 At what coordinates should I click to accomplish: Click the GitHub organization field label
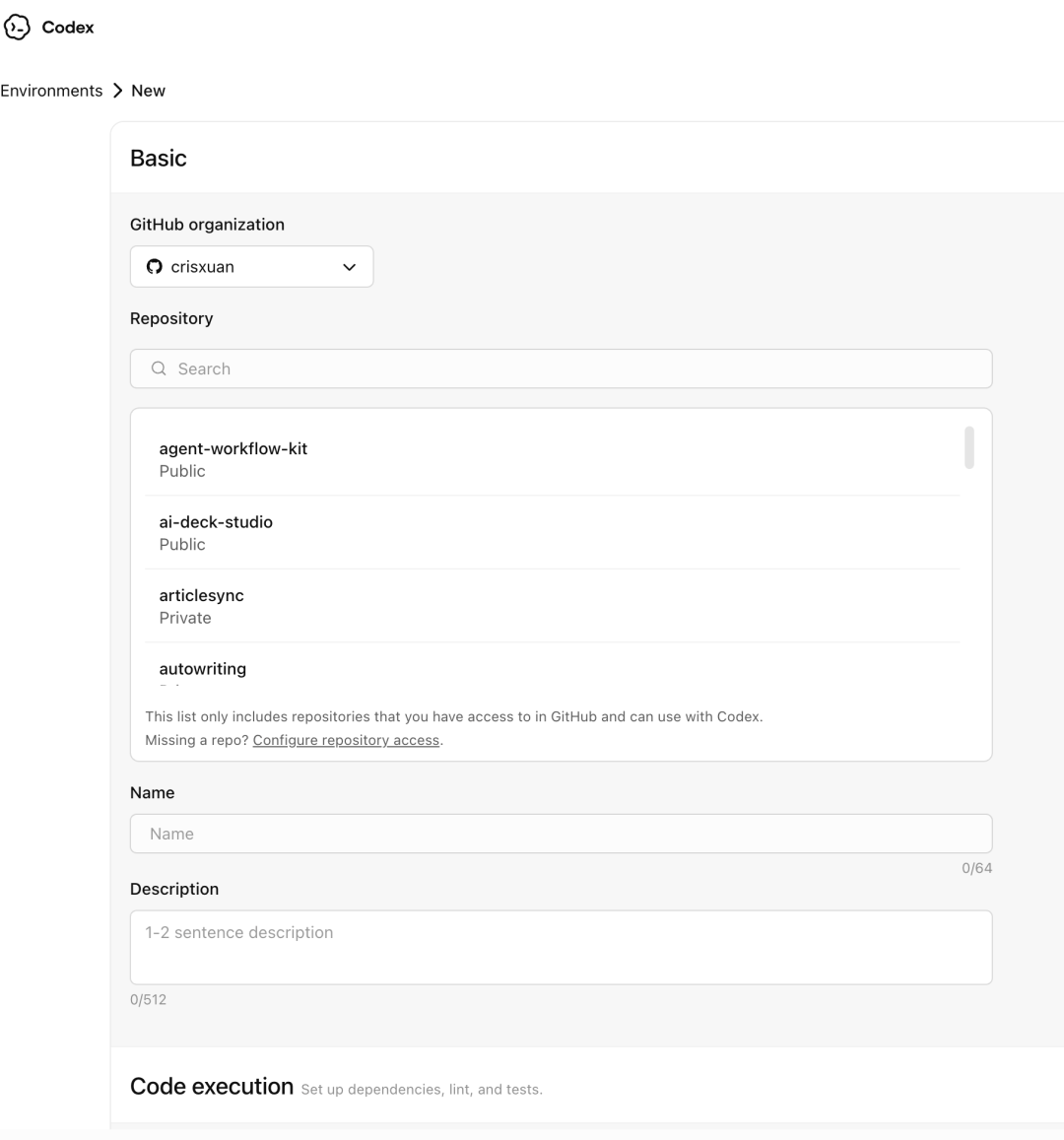coord(207,225)
